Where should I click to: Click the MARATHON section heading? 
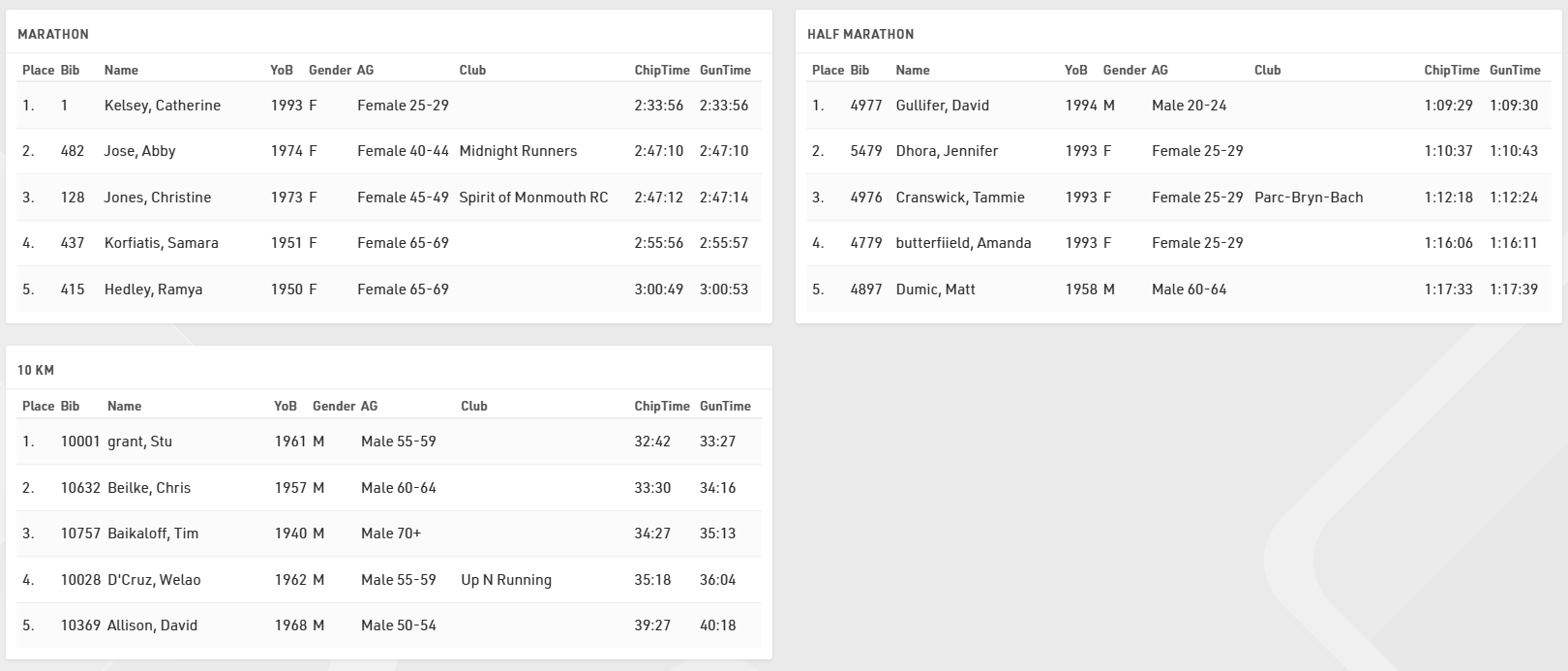53,34
